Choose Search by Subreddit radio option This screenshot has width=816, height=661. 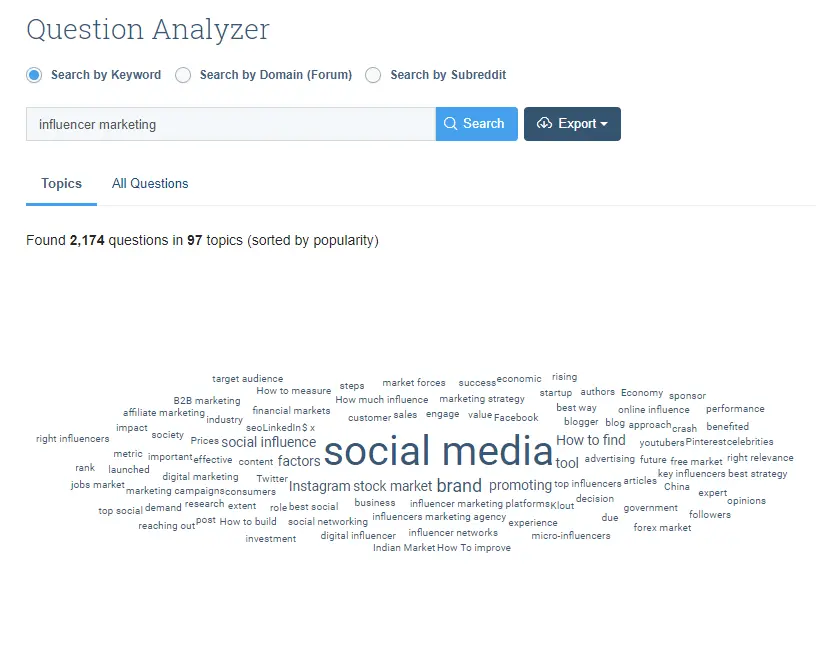tap(373, 75)
